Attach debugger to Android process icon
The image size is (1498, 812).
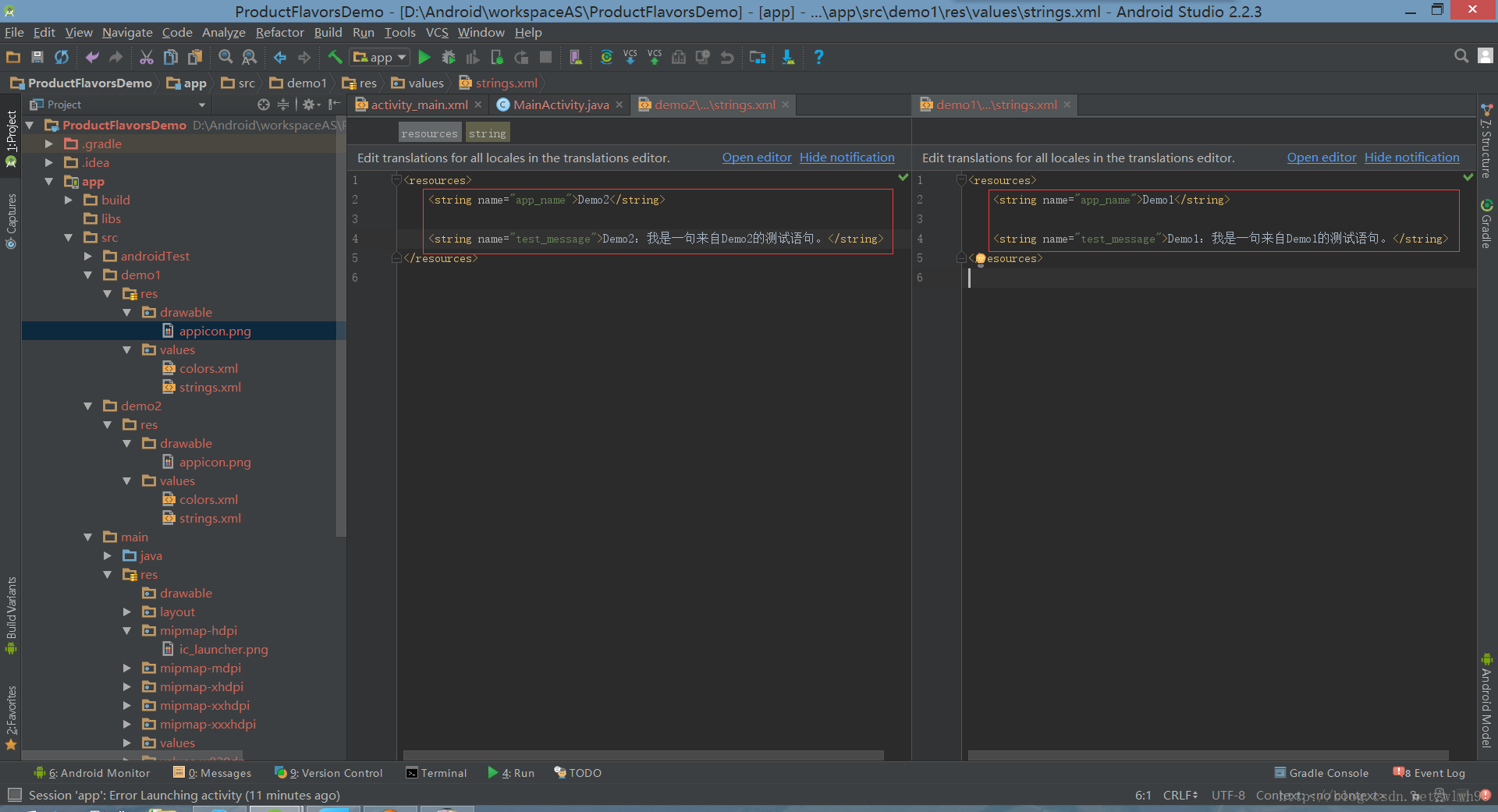pos(497,57)
